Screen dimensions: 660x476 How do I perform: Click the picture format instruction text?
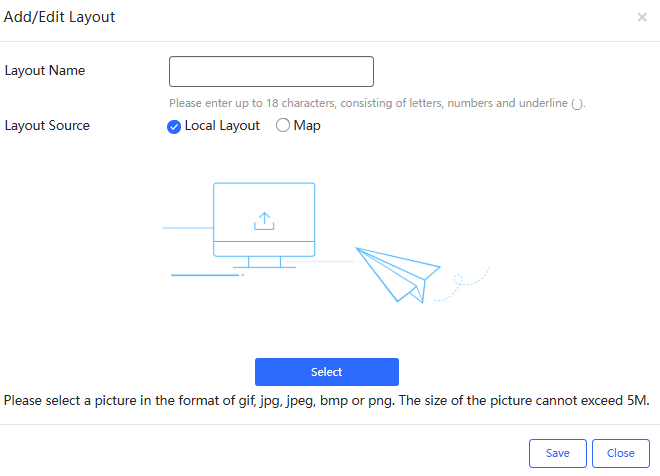tap(327, 401)
